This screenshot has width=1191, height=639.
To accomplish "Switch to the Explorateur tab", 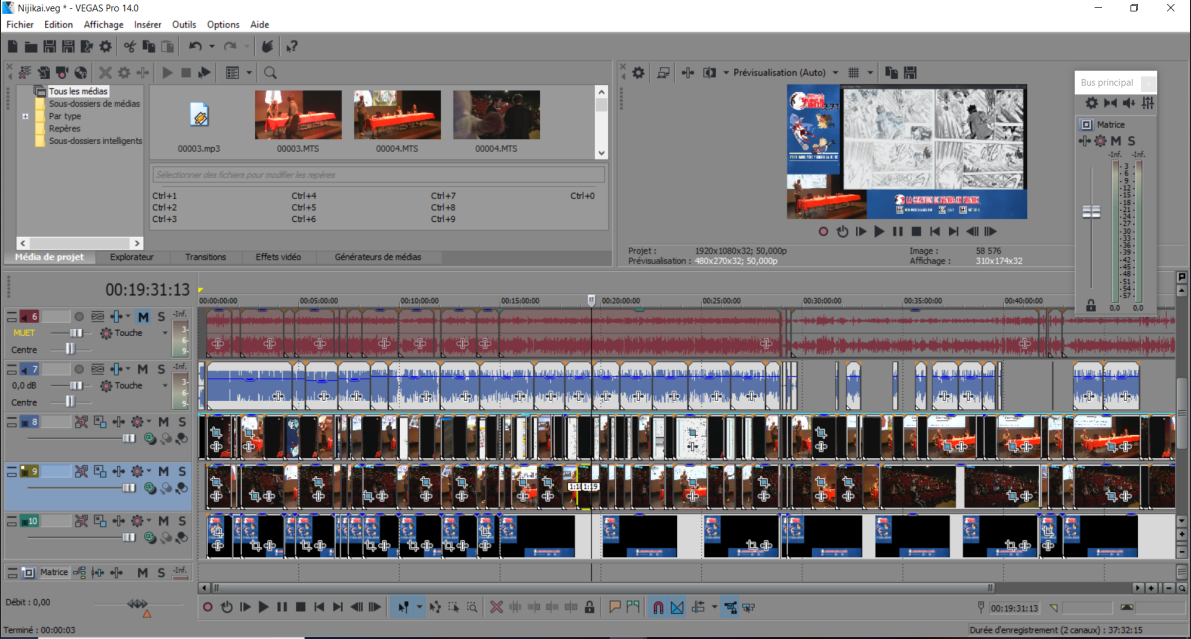I will 131,257.
